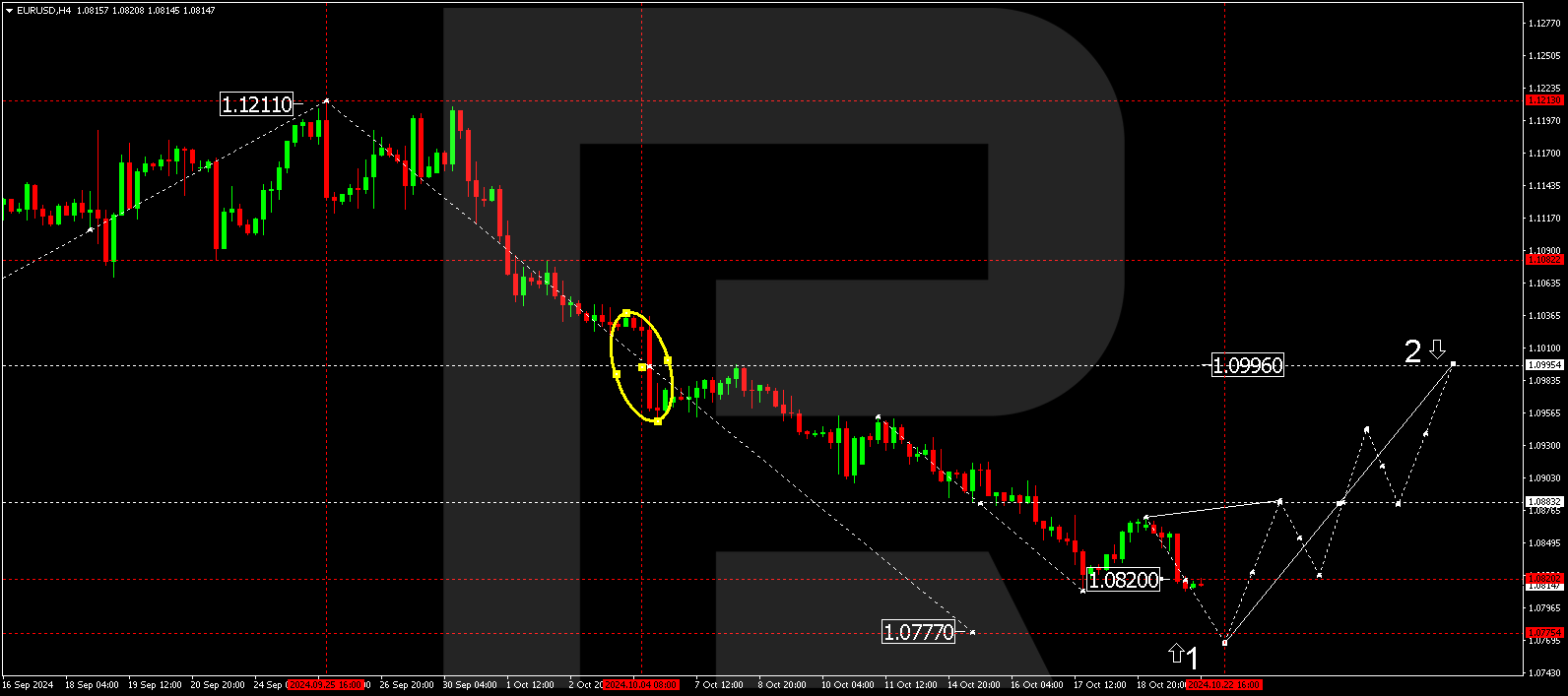Click the 11 Oct 12:00 time axis label
This screenshot has height=696, width=1568.
tap(911, 684)
